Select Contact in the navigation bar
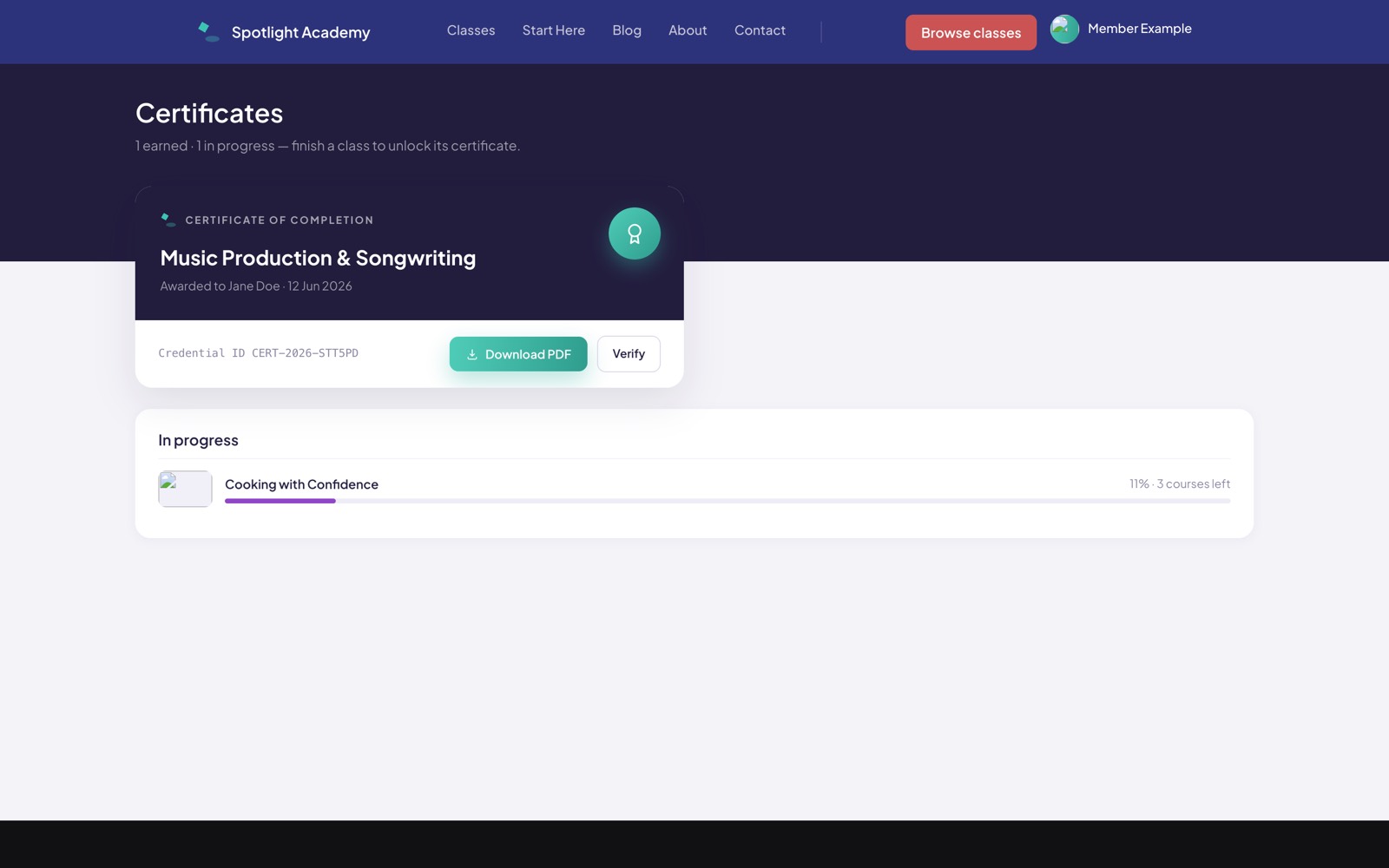 coord(760,30)
